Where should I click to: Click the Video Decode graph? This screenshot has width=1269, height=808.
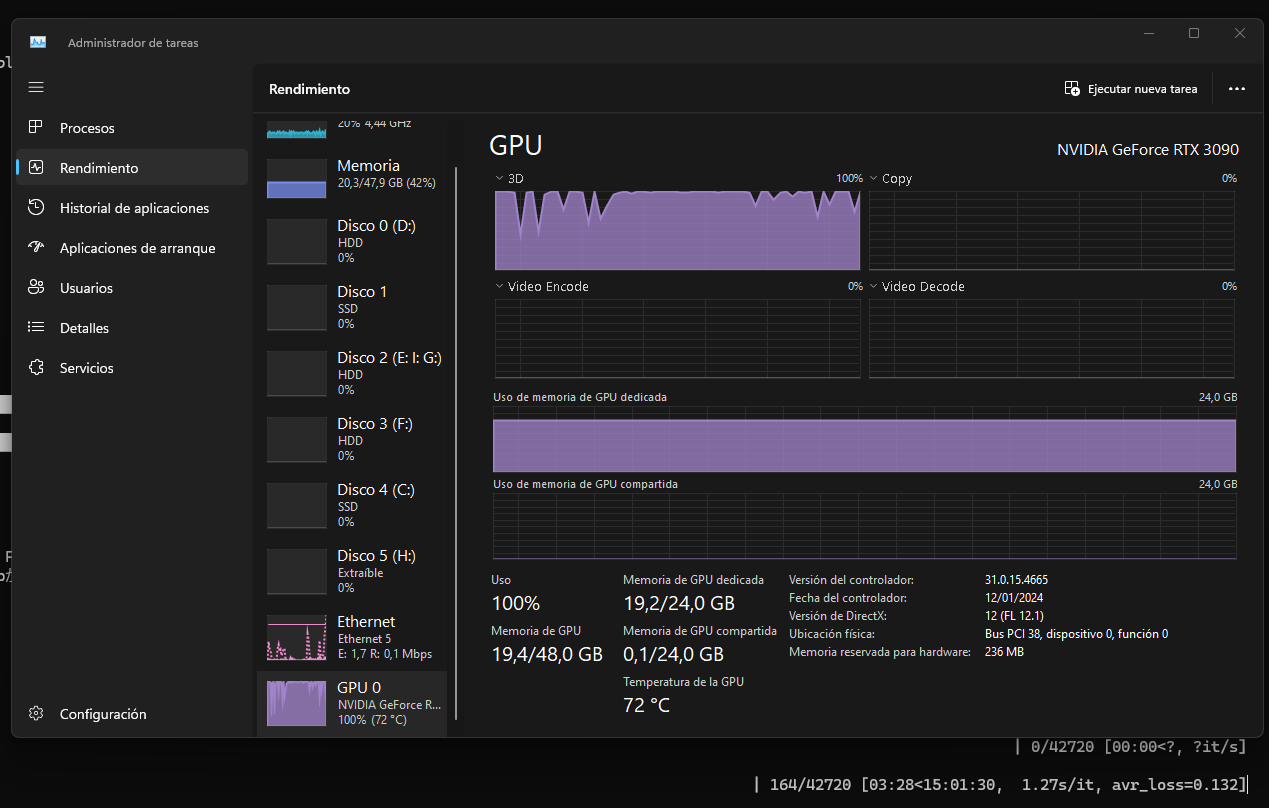(x=1052, y=338)
